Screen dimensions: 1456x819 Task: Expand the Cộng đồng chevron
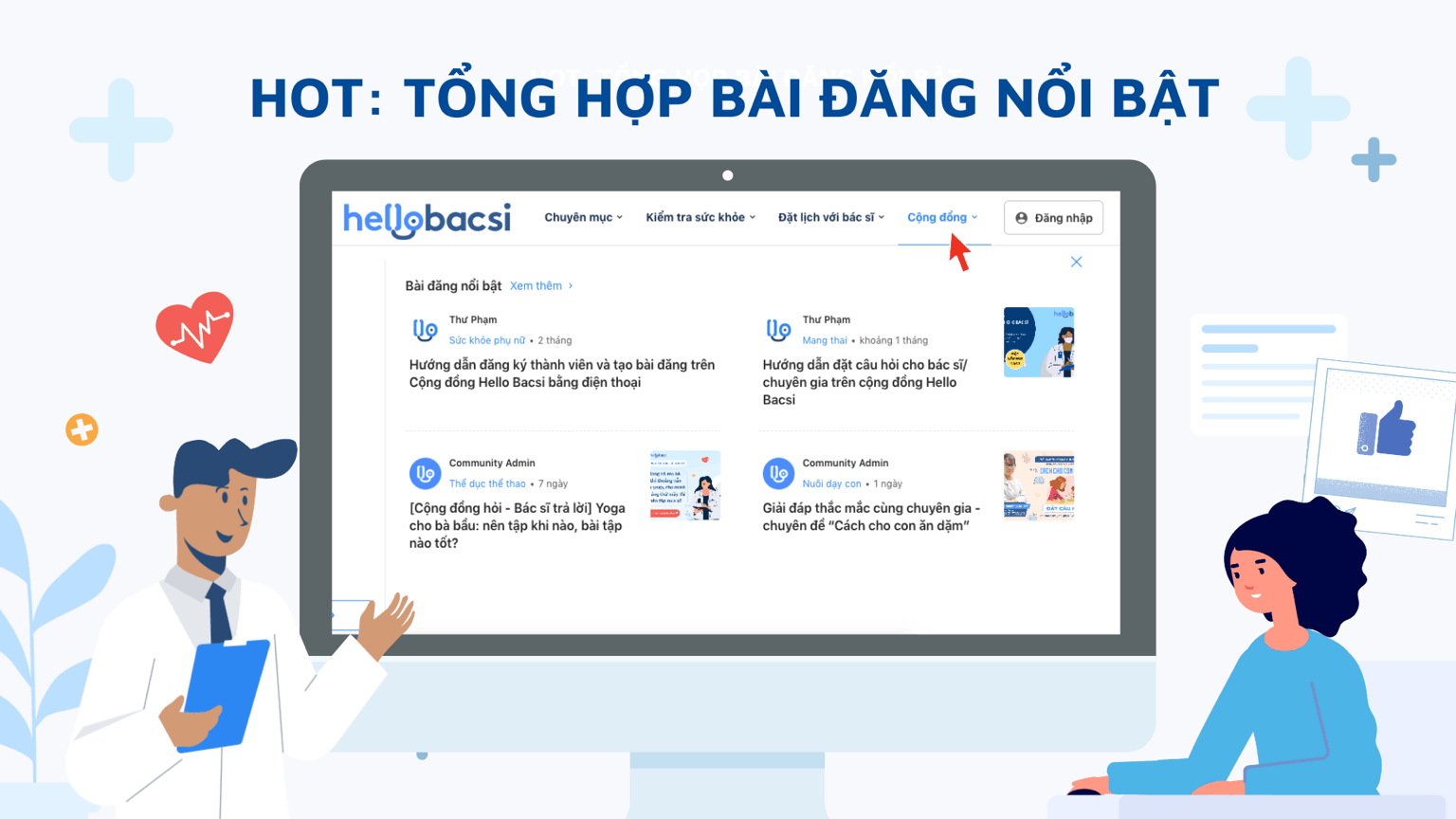point(974,218)
